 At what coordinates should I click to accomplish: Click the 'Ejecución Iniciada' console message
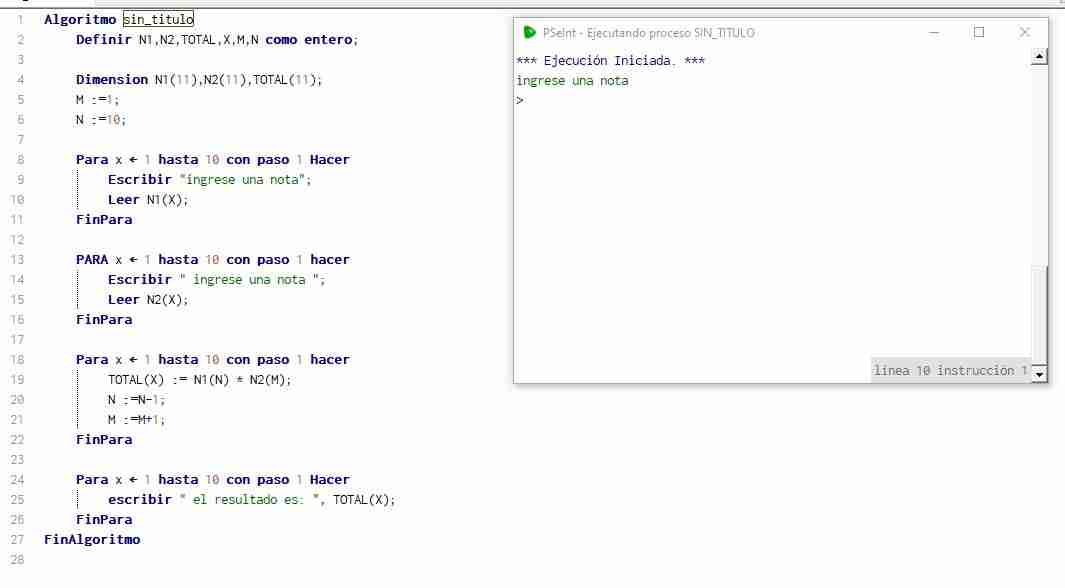610,60
